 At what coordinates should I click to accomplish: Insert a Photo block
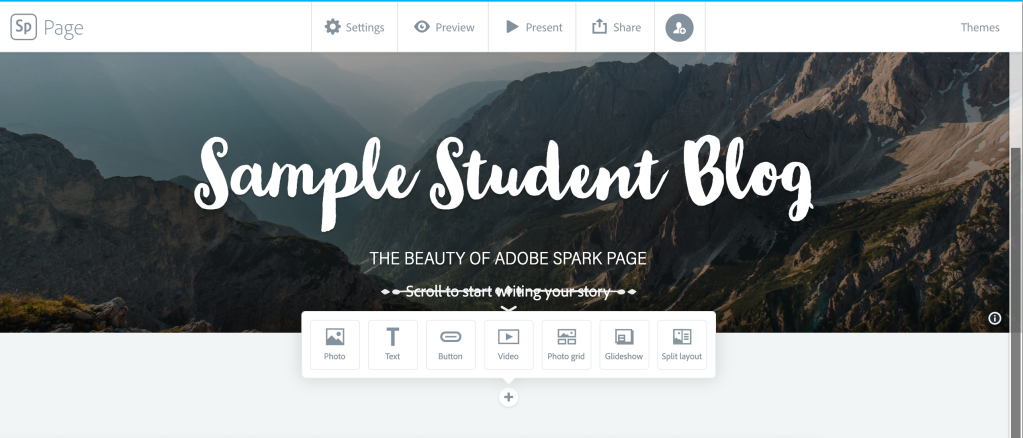coord(335,345)
